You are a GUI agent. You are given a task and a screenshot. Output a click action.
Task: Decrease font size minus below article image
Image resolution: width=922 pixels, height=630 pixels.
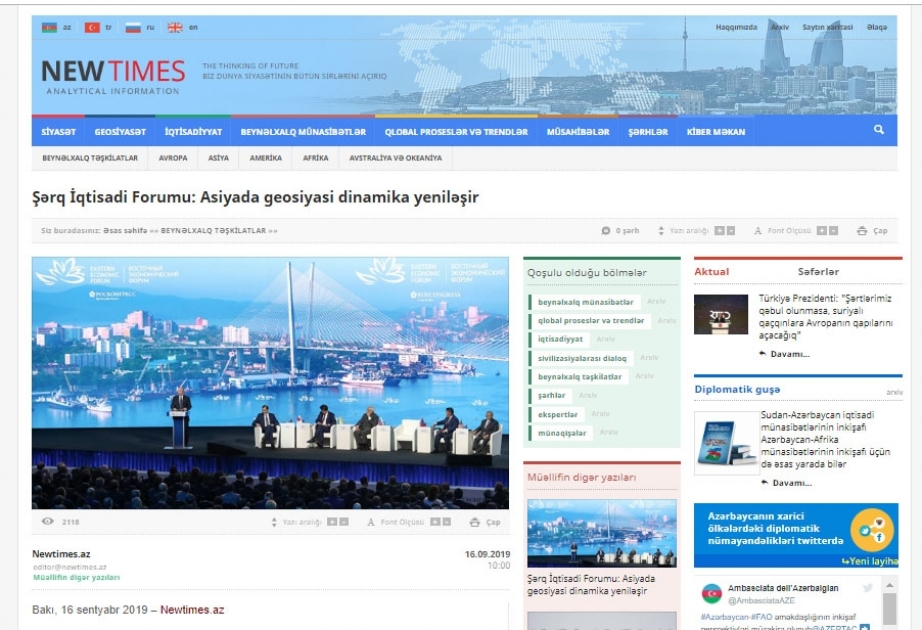(446, 522)
